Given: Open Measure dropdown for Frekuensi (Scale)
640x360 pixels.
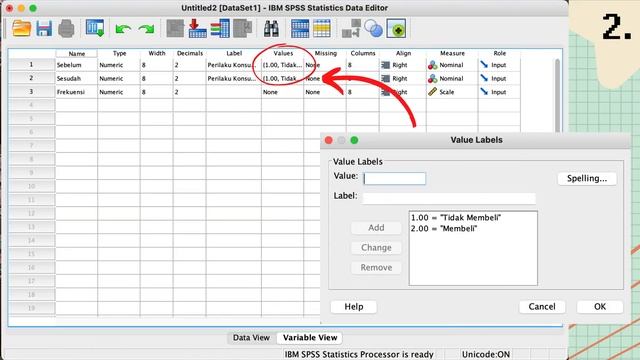Looking at the screenshot, I should click(x=452, y=92).
